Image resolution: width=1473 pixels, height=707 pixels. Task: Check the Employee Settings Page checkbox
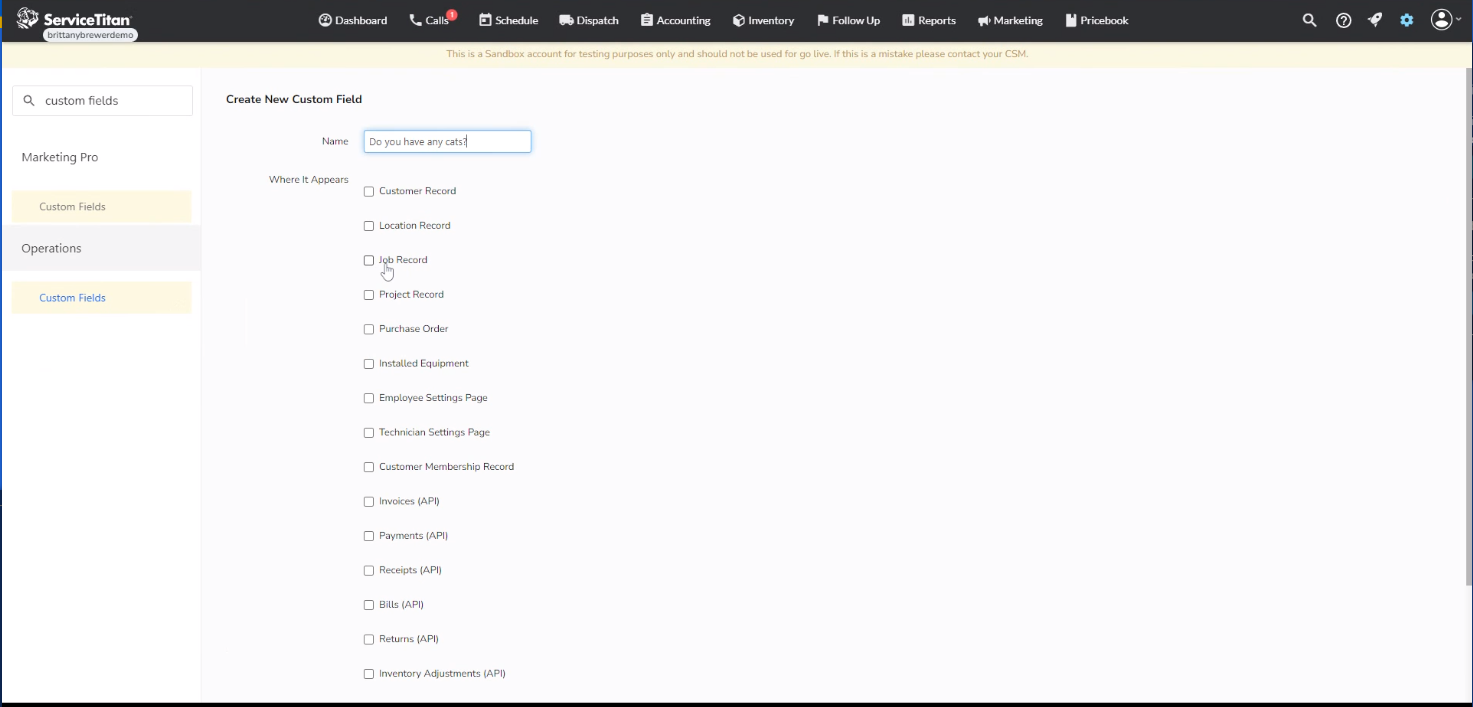coord(369,398)
